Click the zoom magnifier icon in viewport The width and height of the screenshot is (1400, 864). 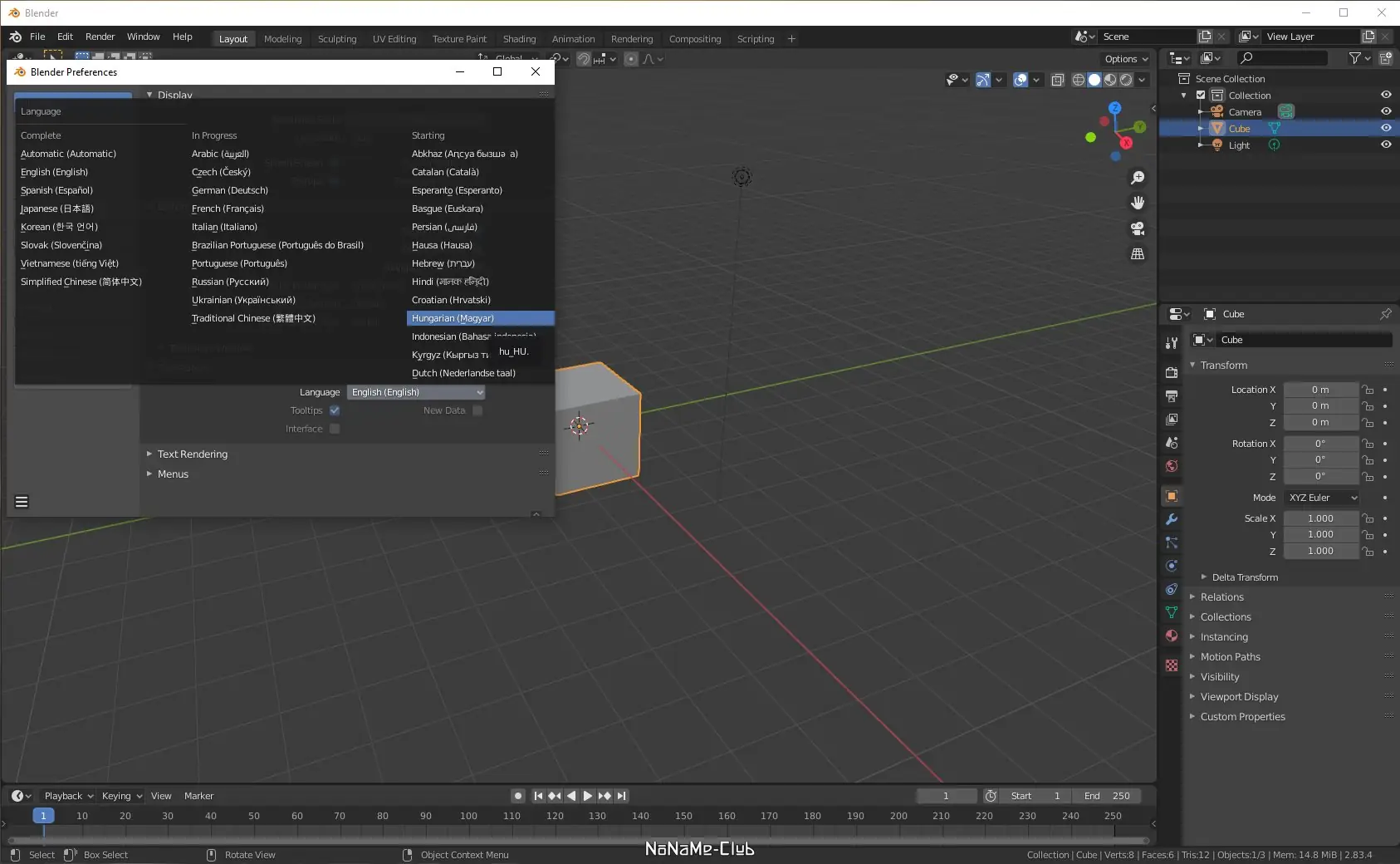coord(1138,178)
